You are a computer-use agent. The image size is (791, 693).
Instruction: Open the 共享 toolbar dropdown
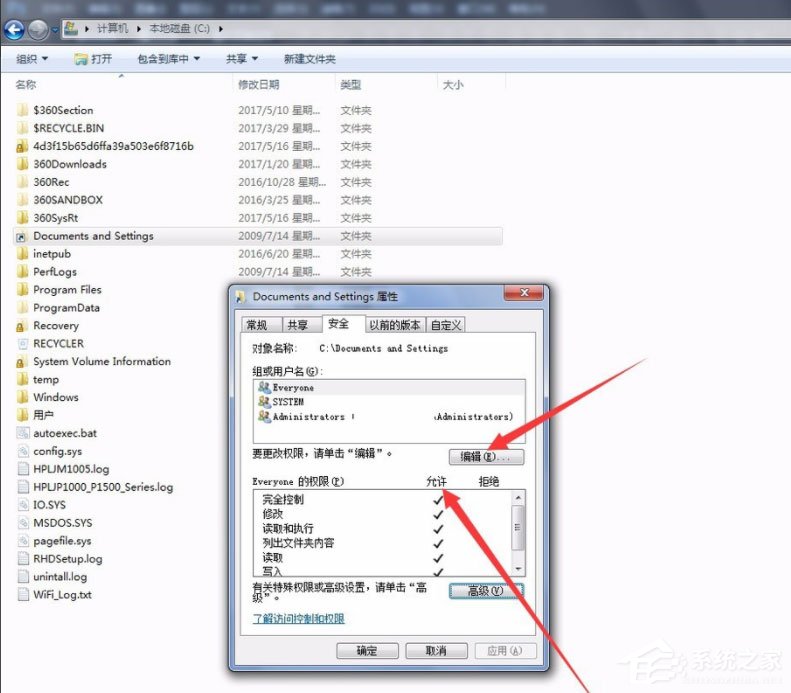(241, 59)
